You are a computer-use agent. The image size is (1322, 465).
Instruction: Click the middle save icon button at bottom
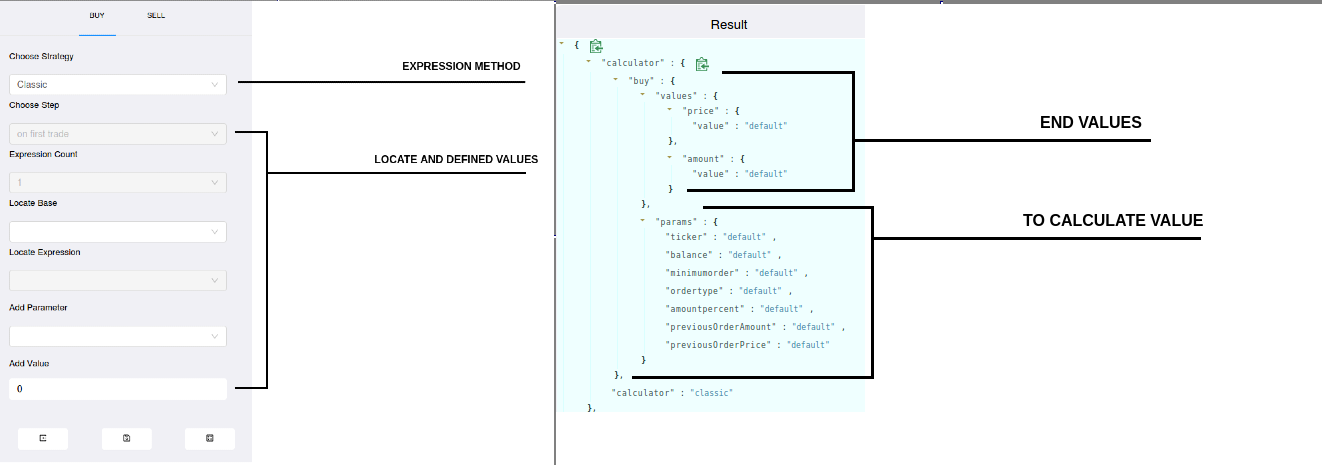point(126,438)
